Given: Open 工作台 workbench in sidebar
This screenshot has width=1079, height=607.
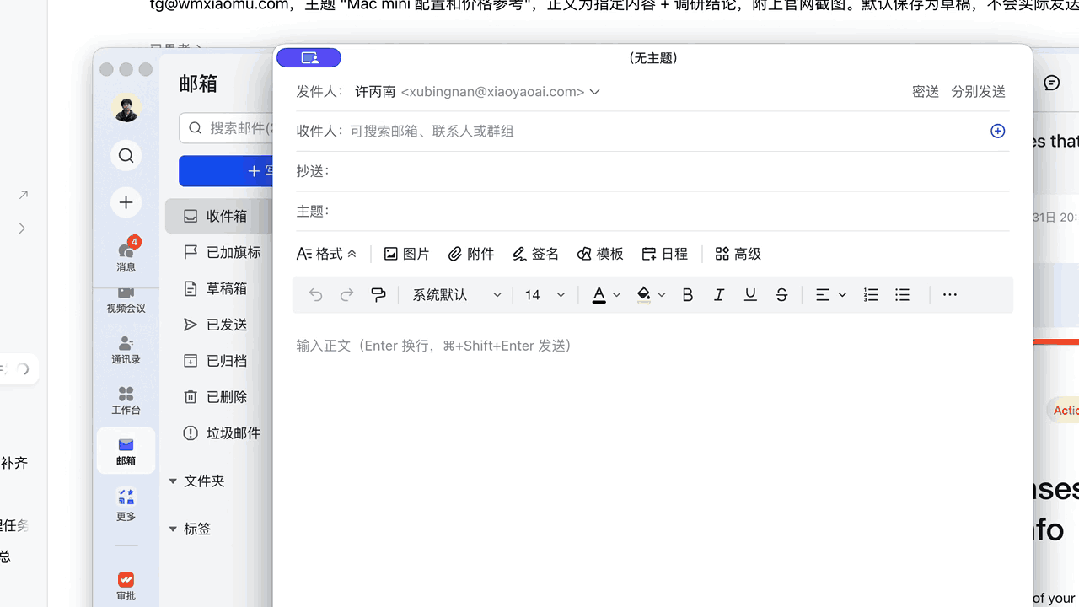Looking at the screenshot, I should click(x=126, y=401).
